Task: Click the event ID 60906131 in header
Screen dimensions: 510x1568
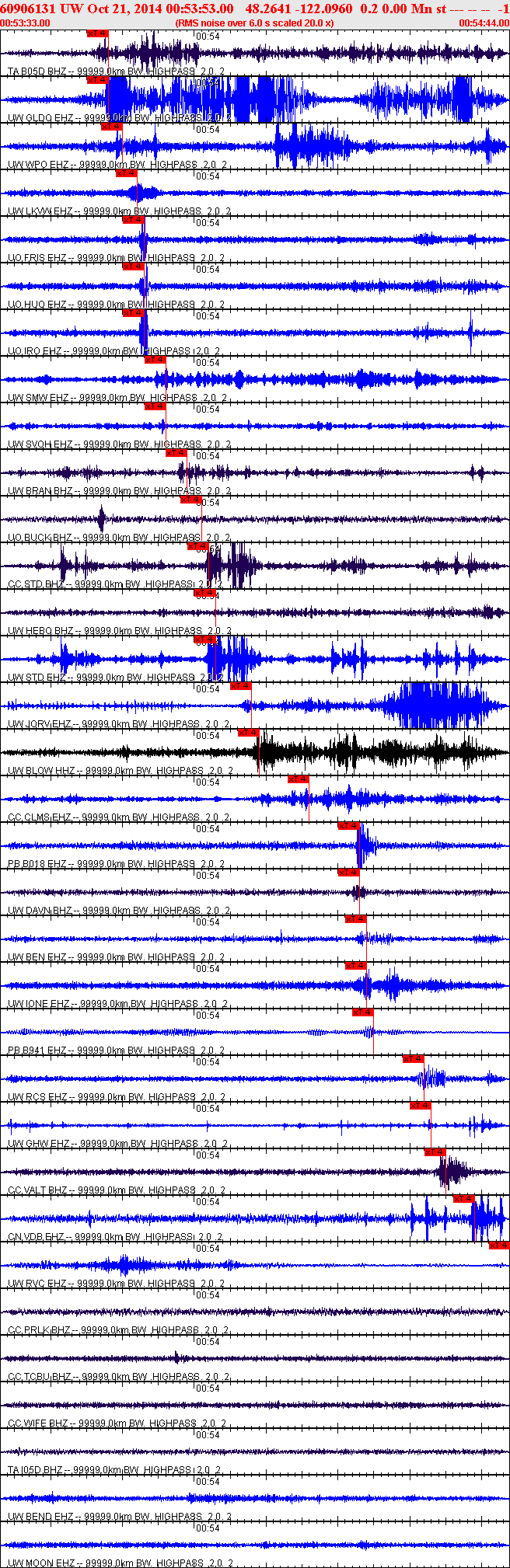Action: coord(29,9)
